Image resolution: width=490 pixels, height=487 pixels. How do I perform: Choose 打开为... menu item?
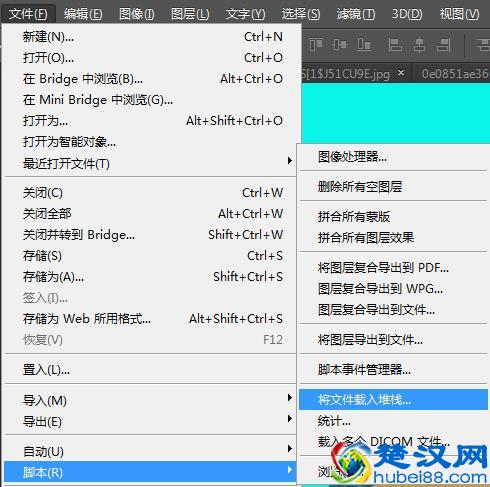coord(152,121)
